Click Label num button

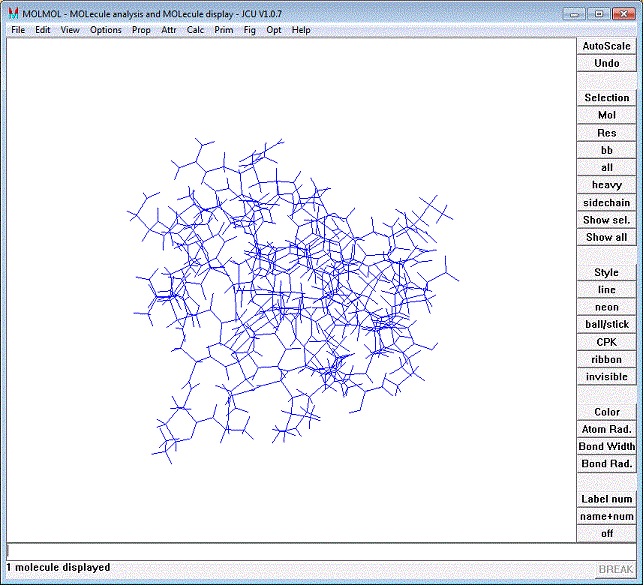point(607,499)
